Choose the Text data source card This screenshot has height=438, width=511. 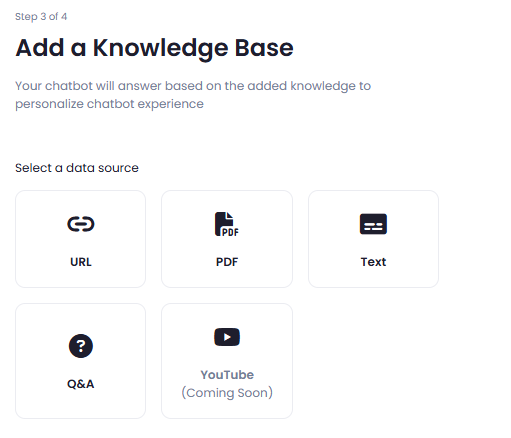point(373,239)
